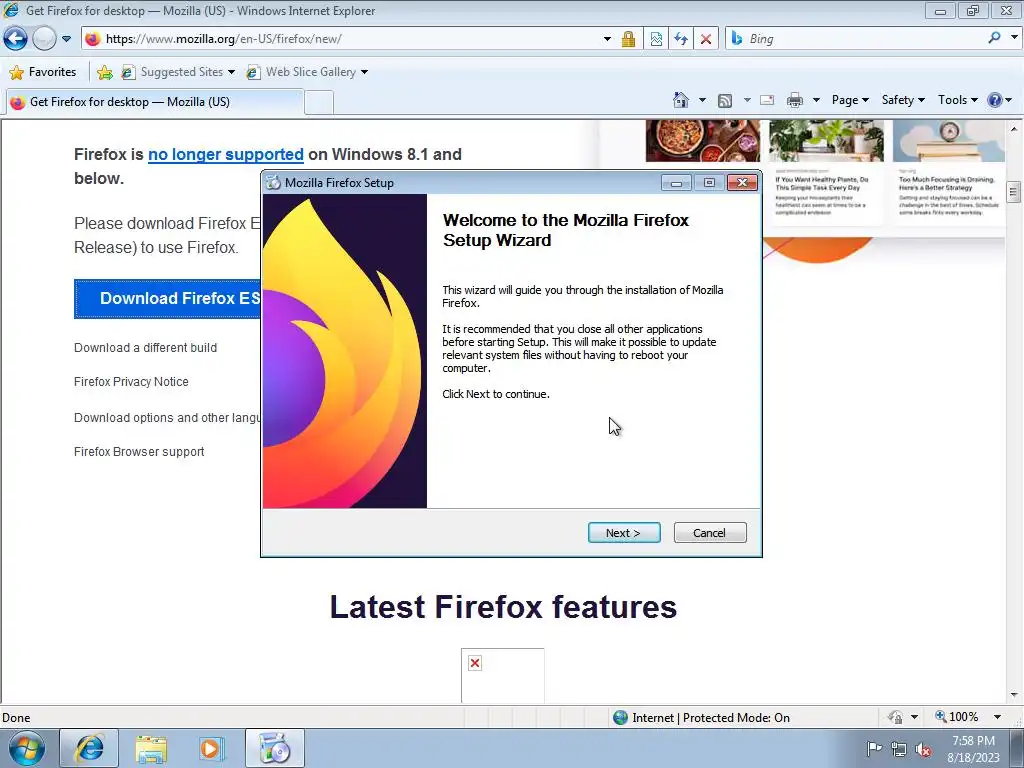Click the scrollbar up arrow

(x=1014, y=129)
